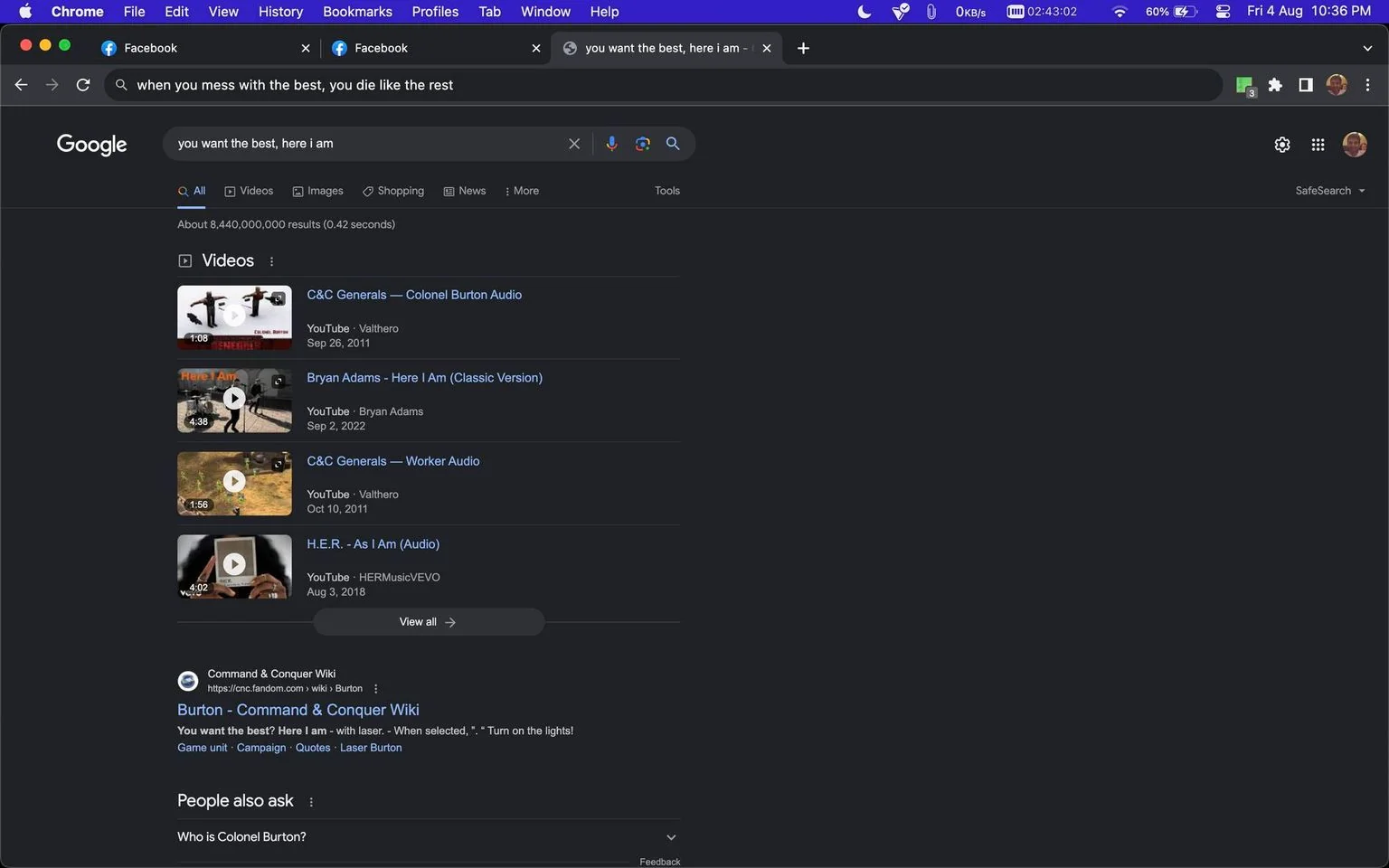This screenshot has width=1389, height=868.
Task: Switch to the Images results tab
Action: [317, 191]
